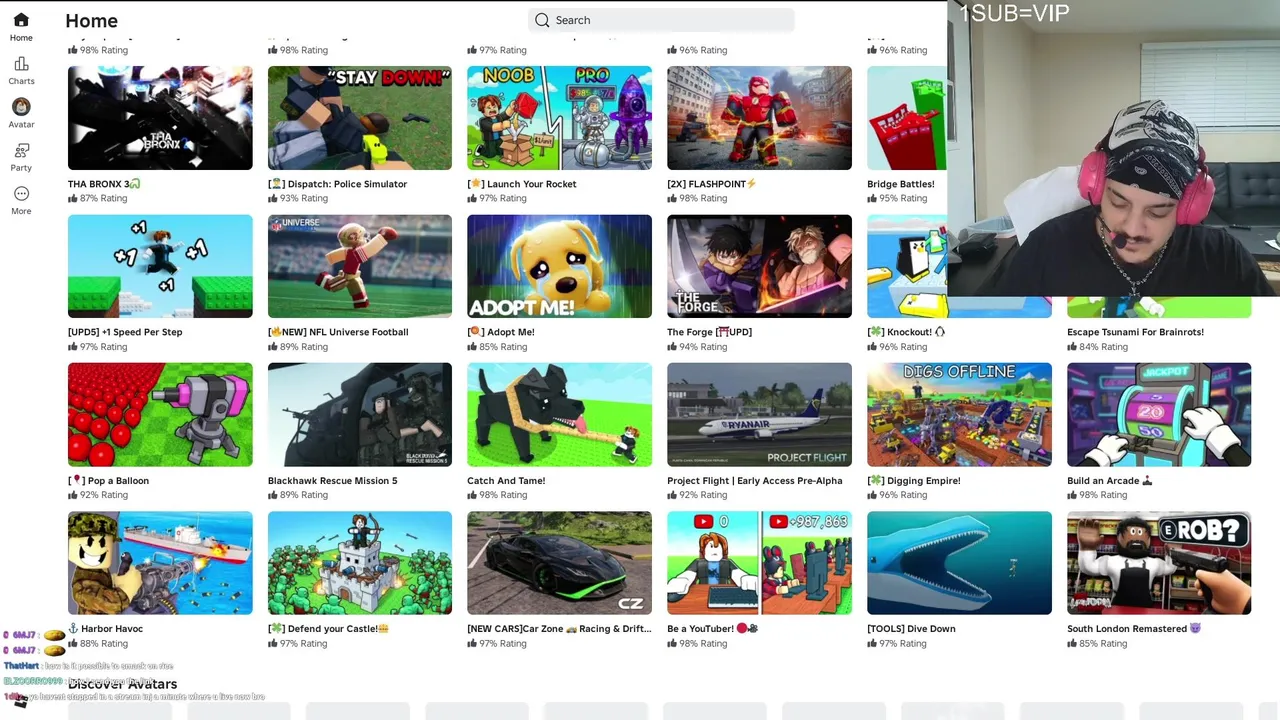Click the +1 Speed Per Step title
This screenshot has height=720, width=1280.
[125, 332]
